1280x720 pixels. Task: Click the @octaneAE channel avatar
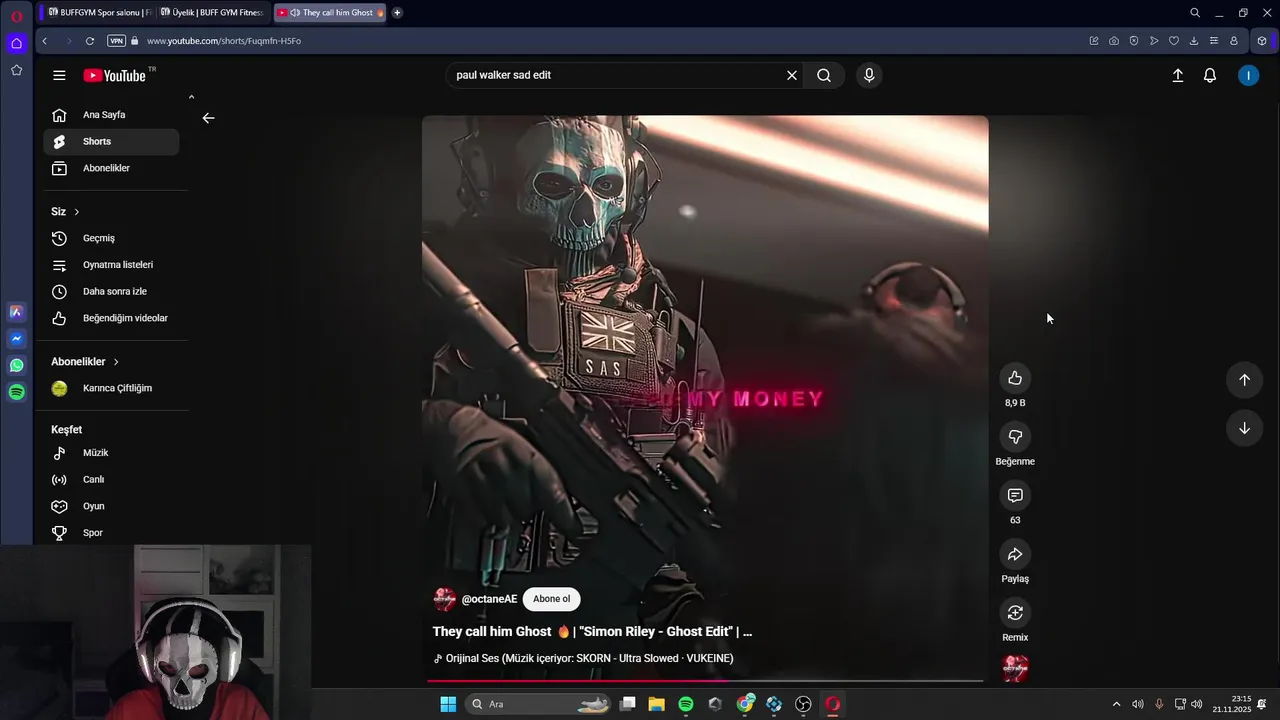[445, 599]
